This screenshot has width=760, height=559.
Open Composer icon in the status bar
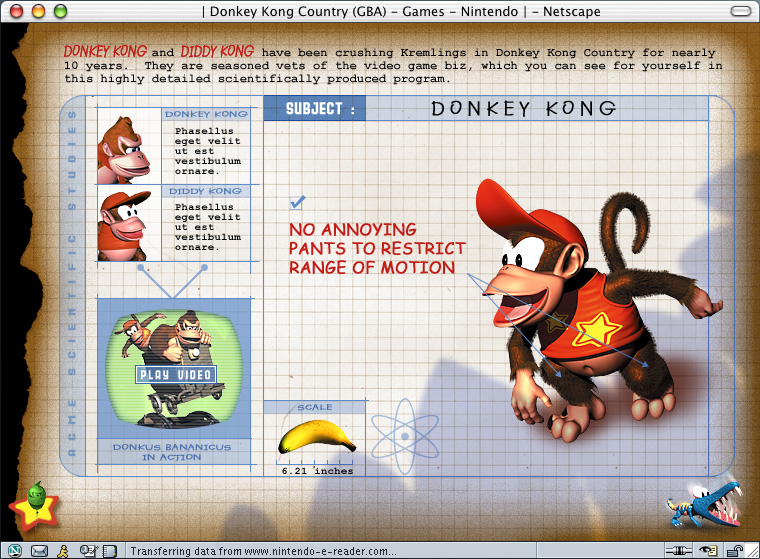click(x=87, y=550)
